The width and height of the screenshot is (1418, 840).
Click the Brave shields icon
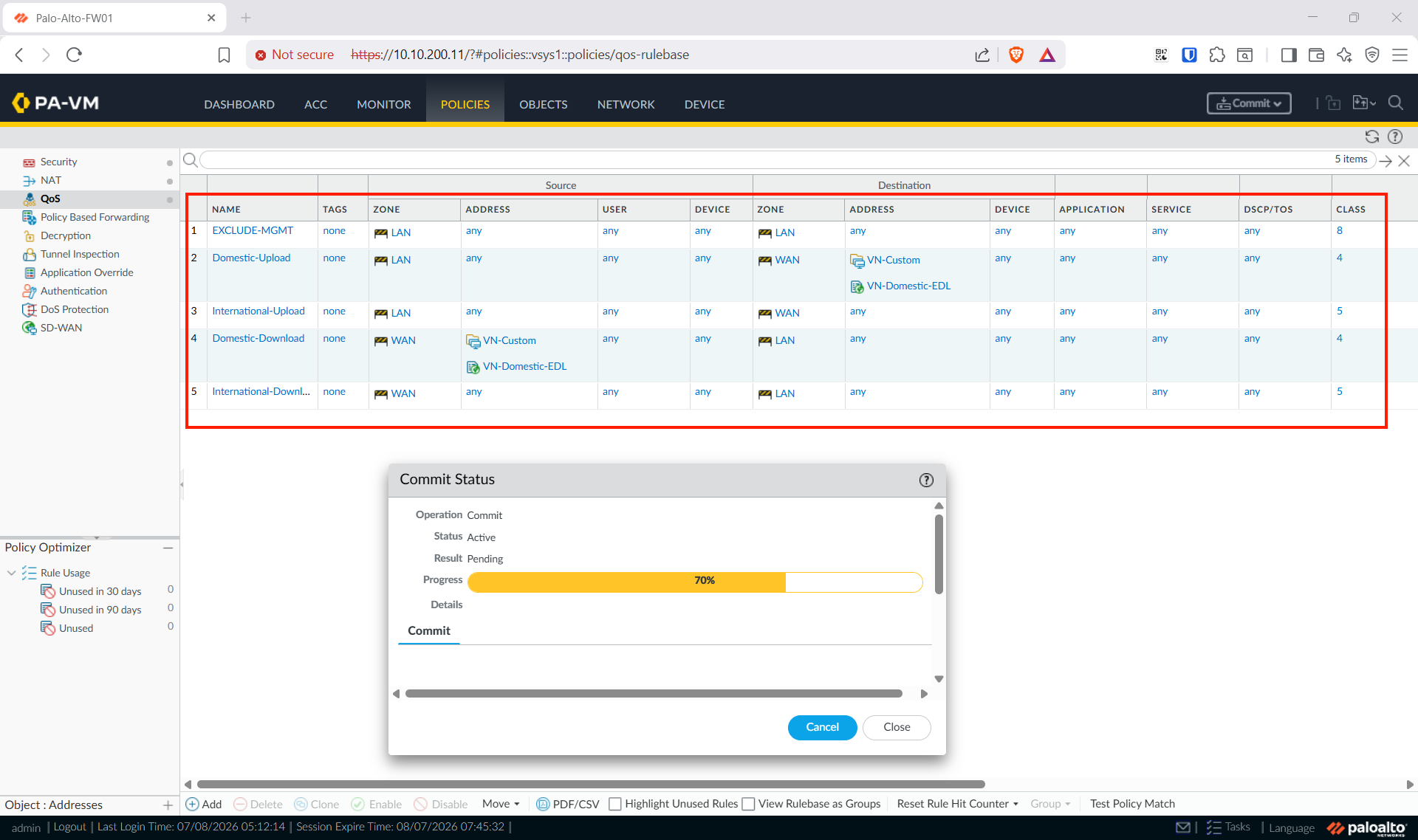1016,55
